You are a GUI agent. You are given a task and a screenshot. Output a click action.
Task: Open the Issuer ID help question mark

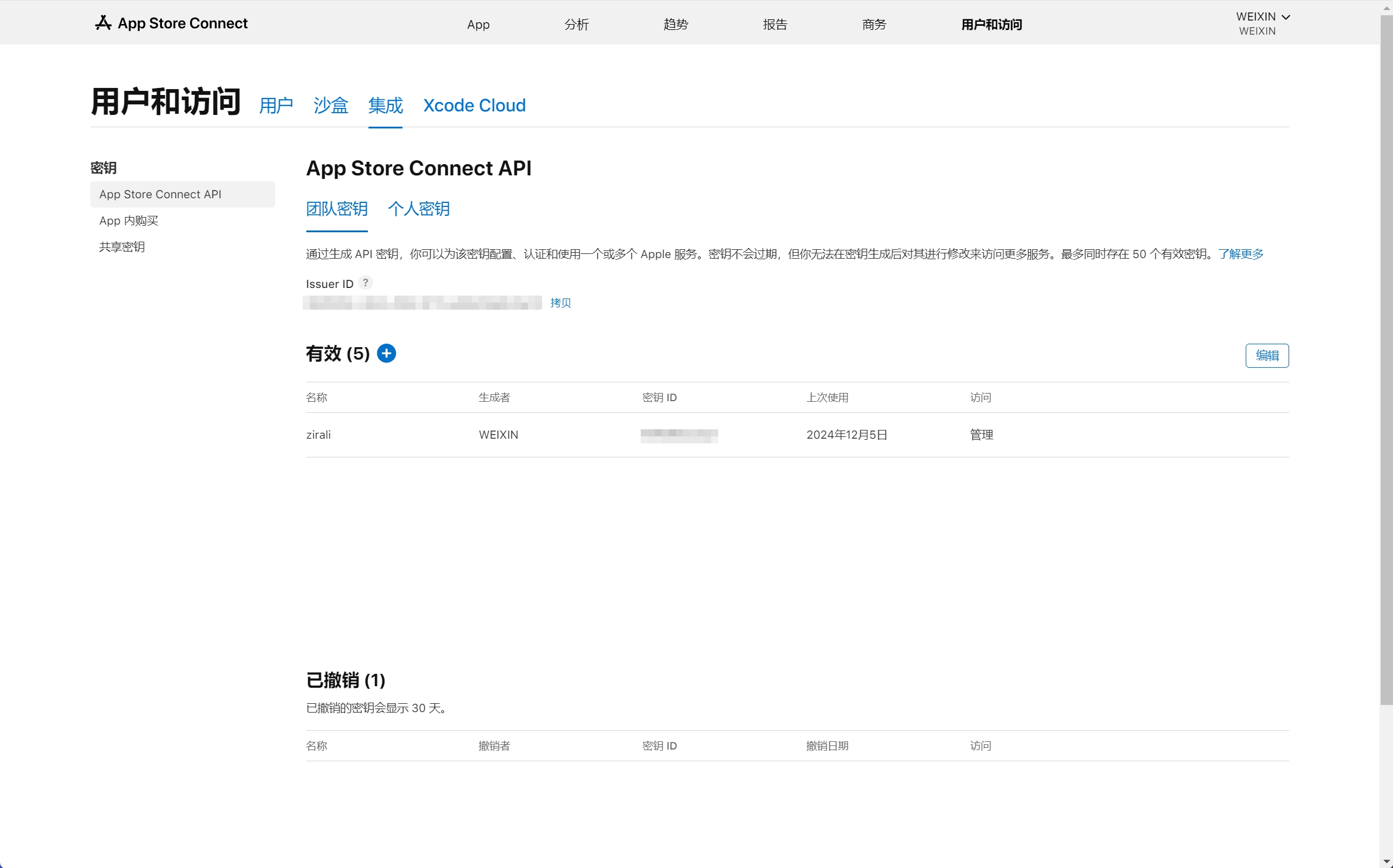pos(366,283)
